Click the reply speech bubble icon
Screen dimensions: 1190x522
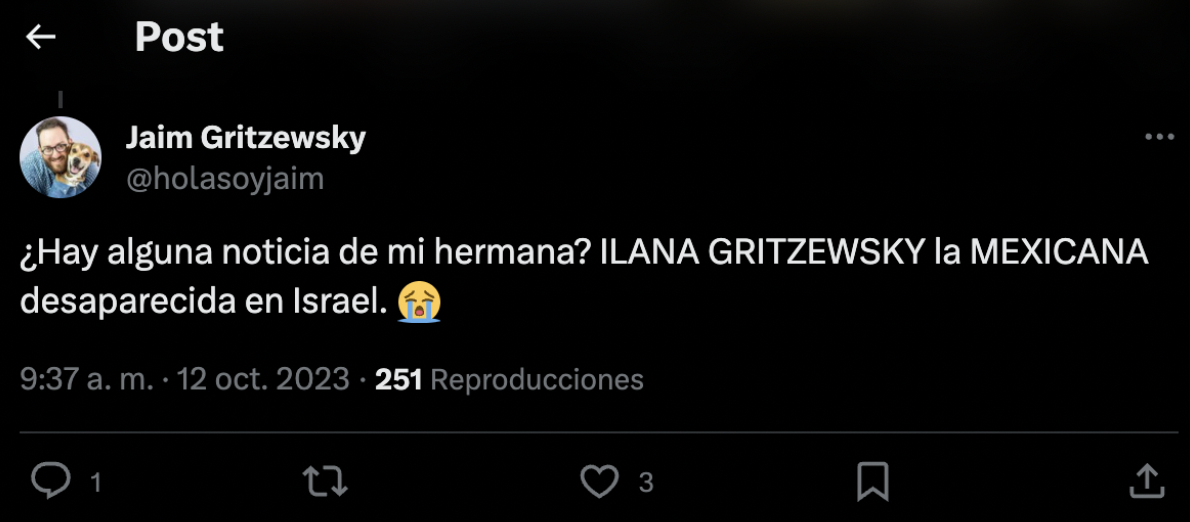[50, 481]
